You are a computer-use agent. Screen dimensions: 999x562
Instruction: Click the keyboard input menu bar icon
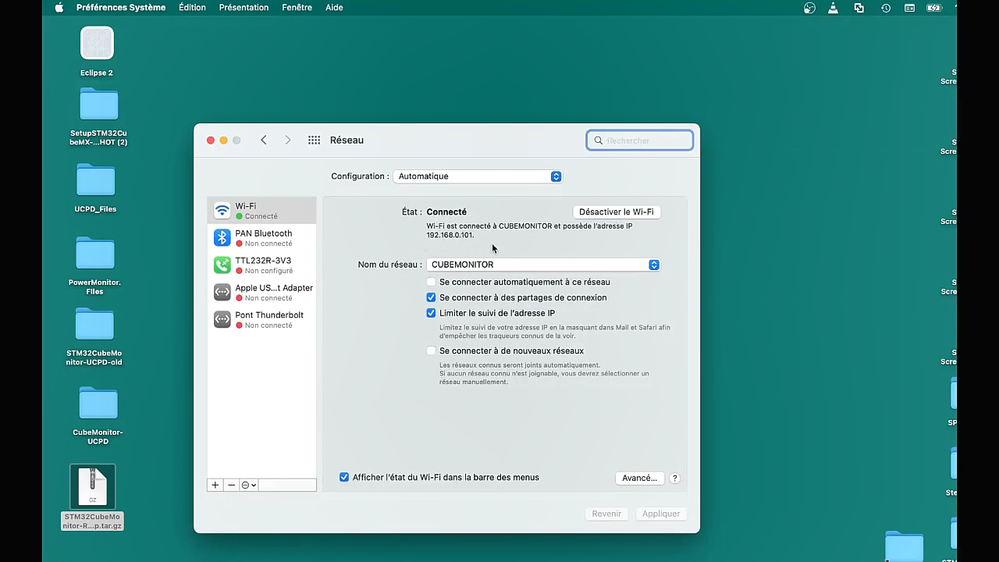pos(909,8)
